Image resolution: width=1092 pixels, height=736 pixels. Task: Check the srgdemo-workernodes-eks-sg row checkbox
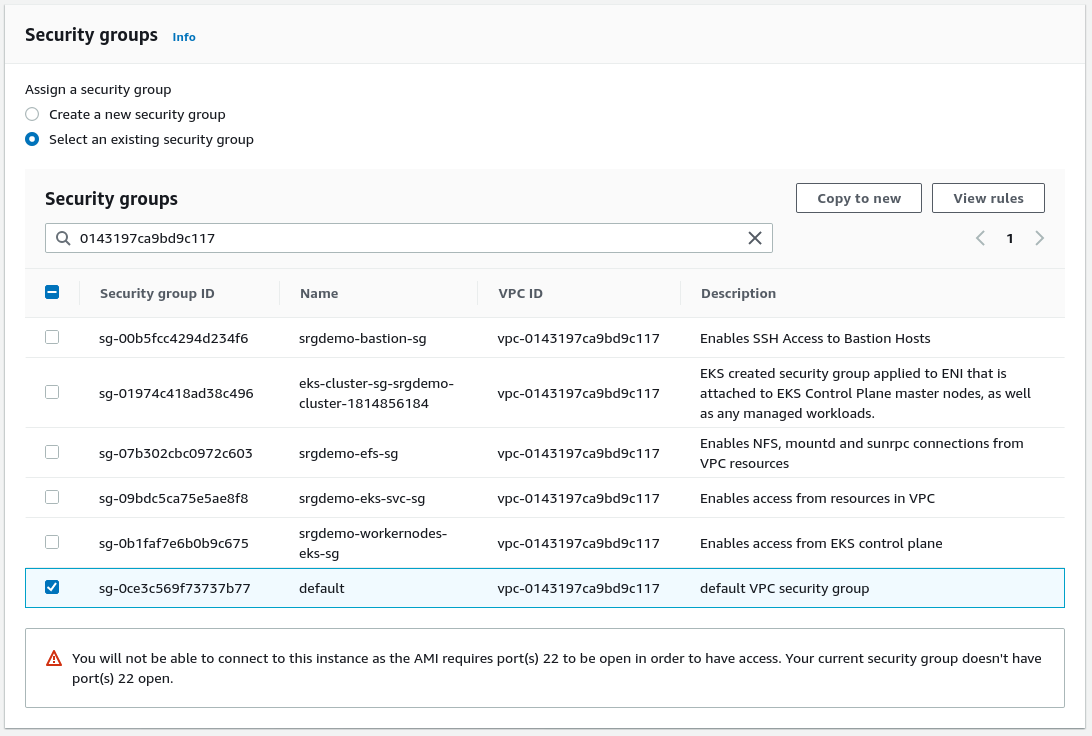[x=52, y=543]
